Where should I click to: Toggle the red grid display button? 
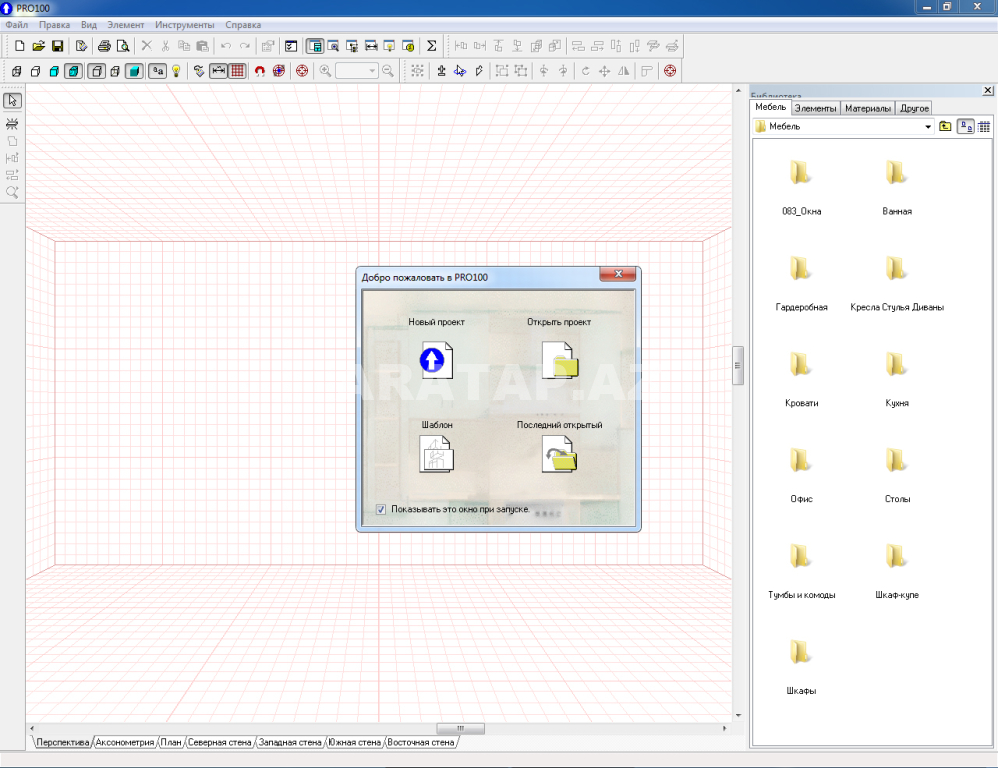[x=237, y=71]
